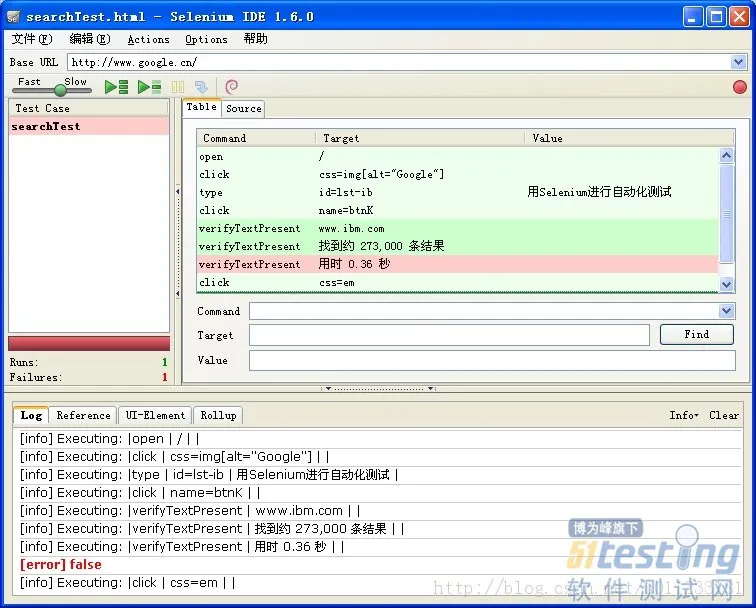
Task: Select the click css=em row
Action: coord(458,282)
